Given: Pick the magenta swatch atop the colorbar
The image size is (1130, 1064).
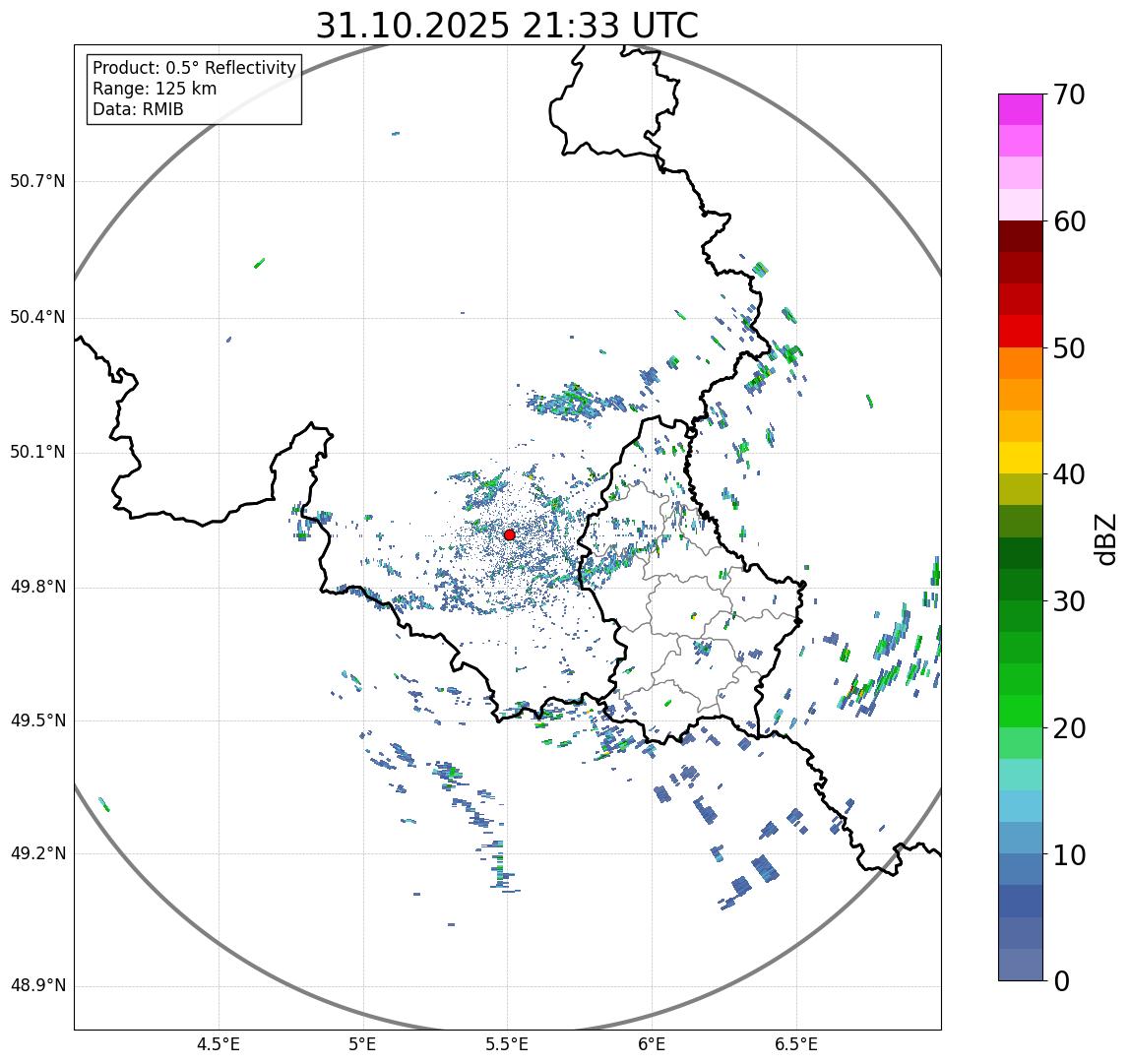Looking at the screenshot, I should click(1021, 109).
